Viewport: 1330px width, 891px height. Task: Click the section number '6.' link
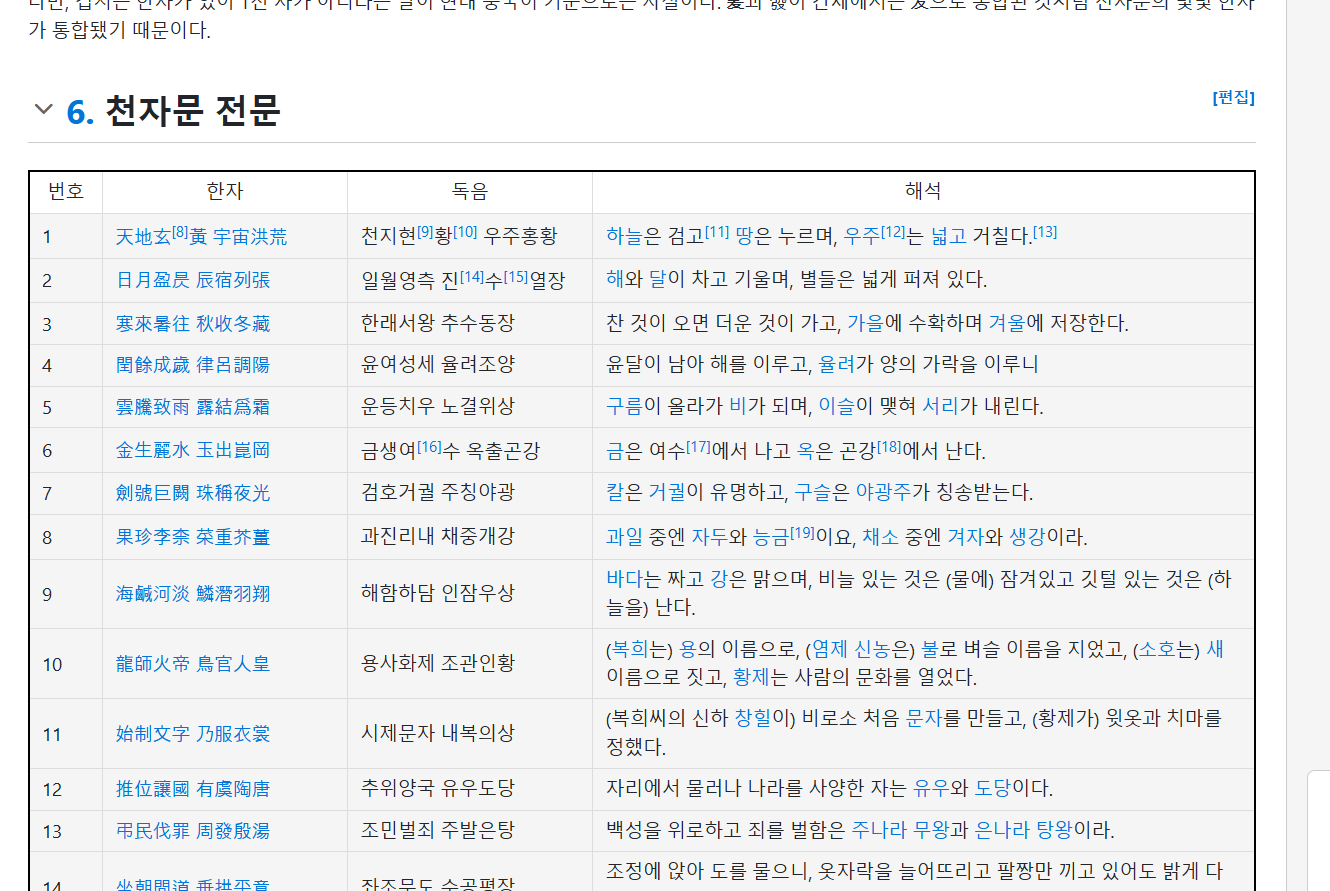coord(80,111)
